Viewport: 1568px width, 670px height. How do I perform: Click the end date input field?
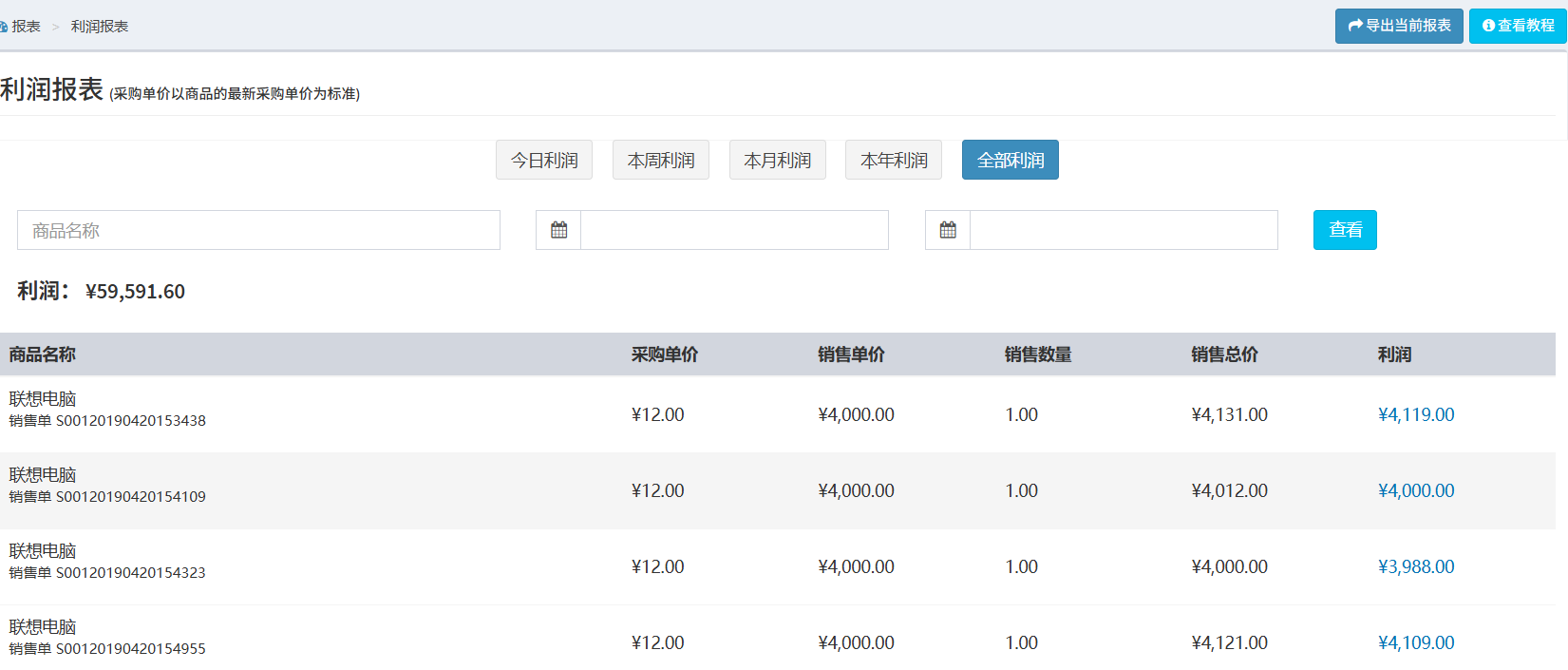tap(1124, 230)
